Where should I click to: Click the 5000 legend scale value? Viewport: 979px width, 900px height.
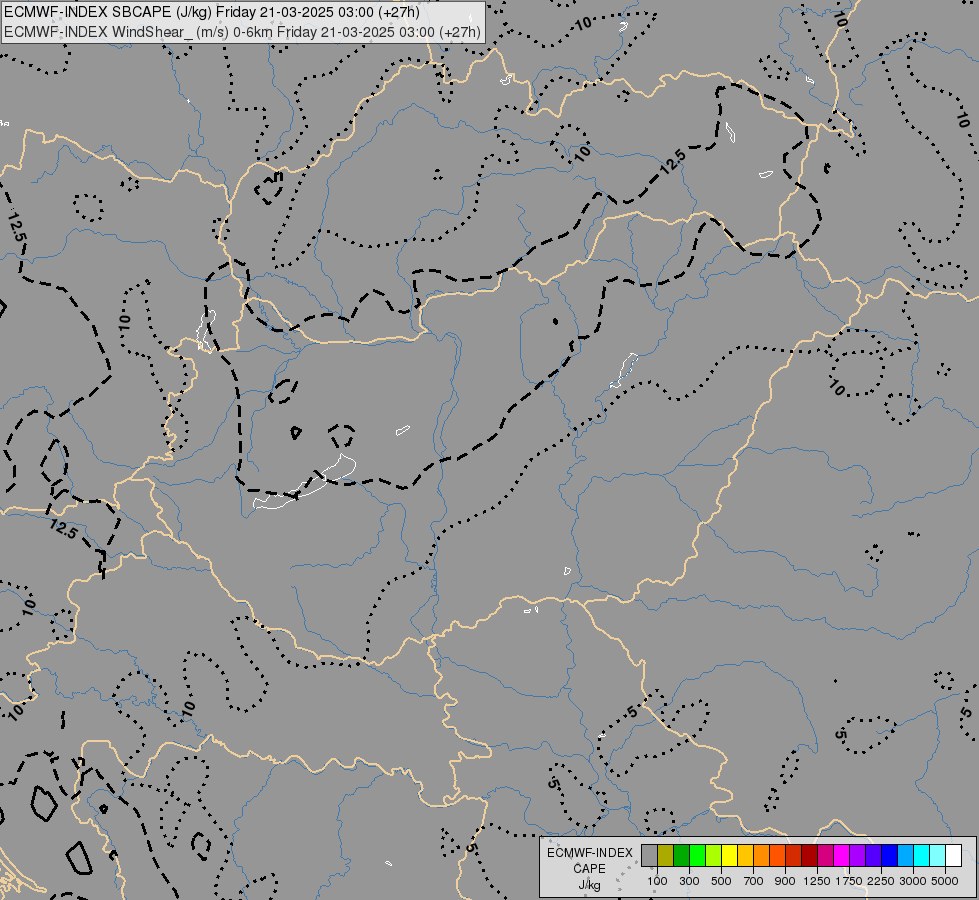click(945, 881)
